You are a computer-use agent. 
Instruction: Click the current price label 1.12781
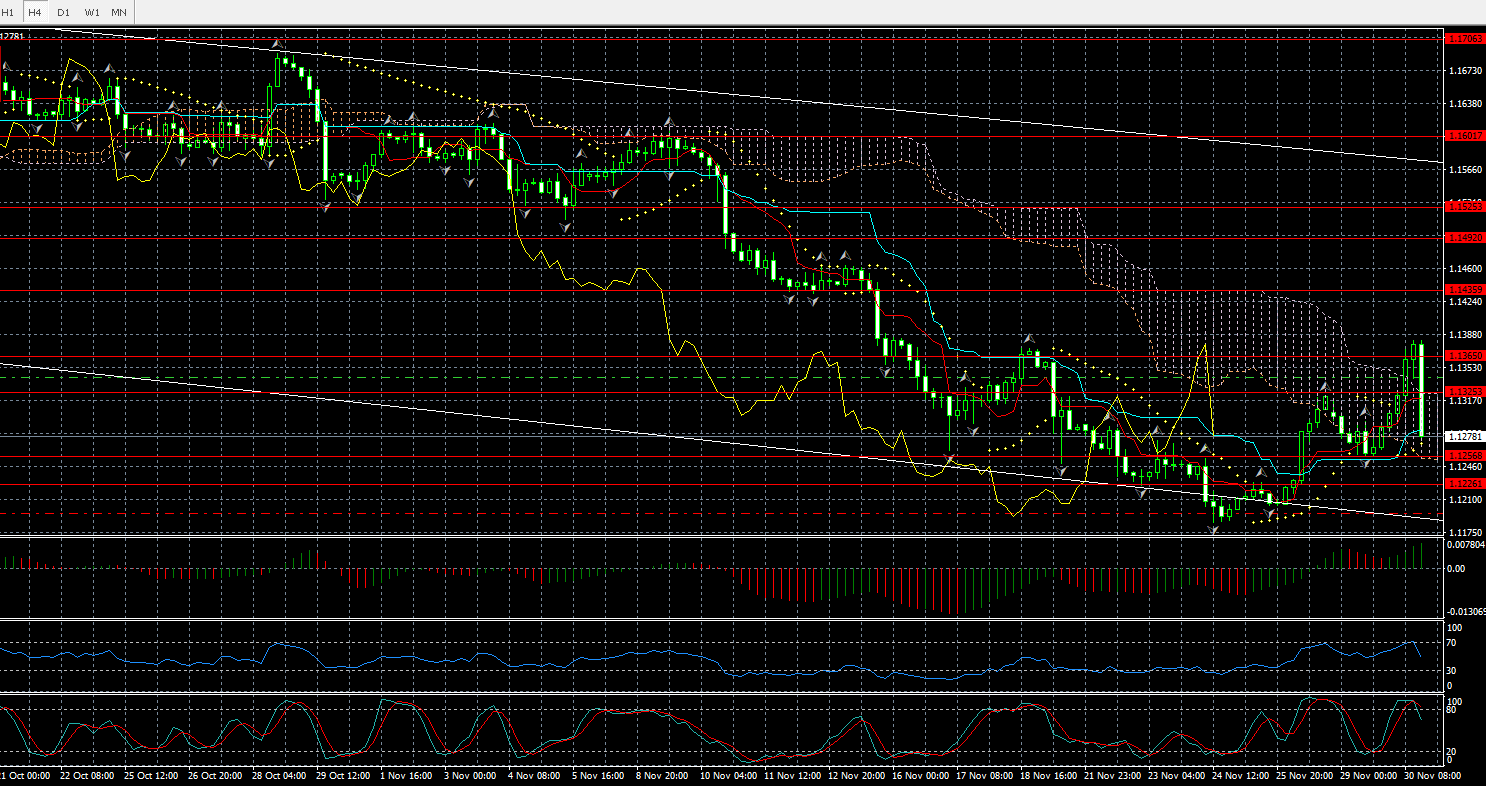pos(1465,437)
